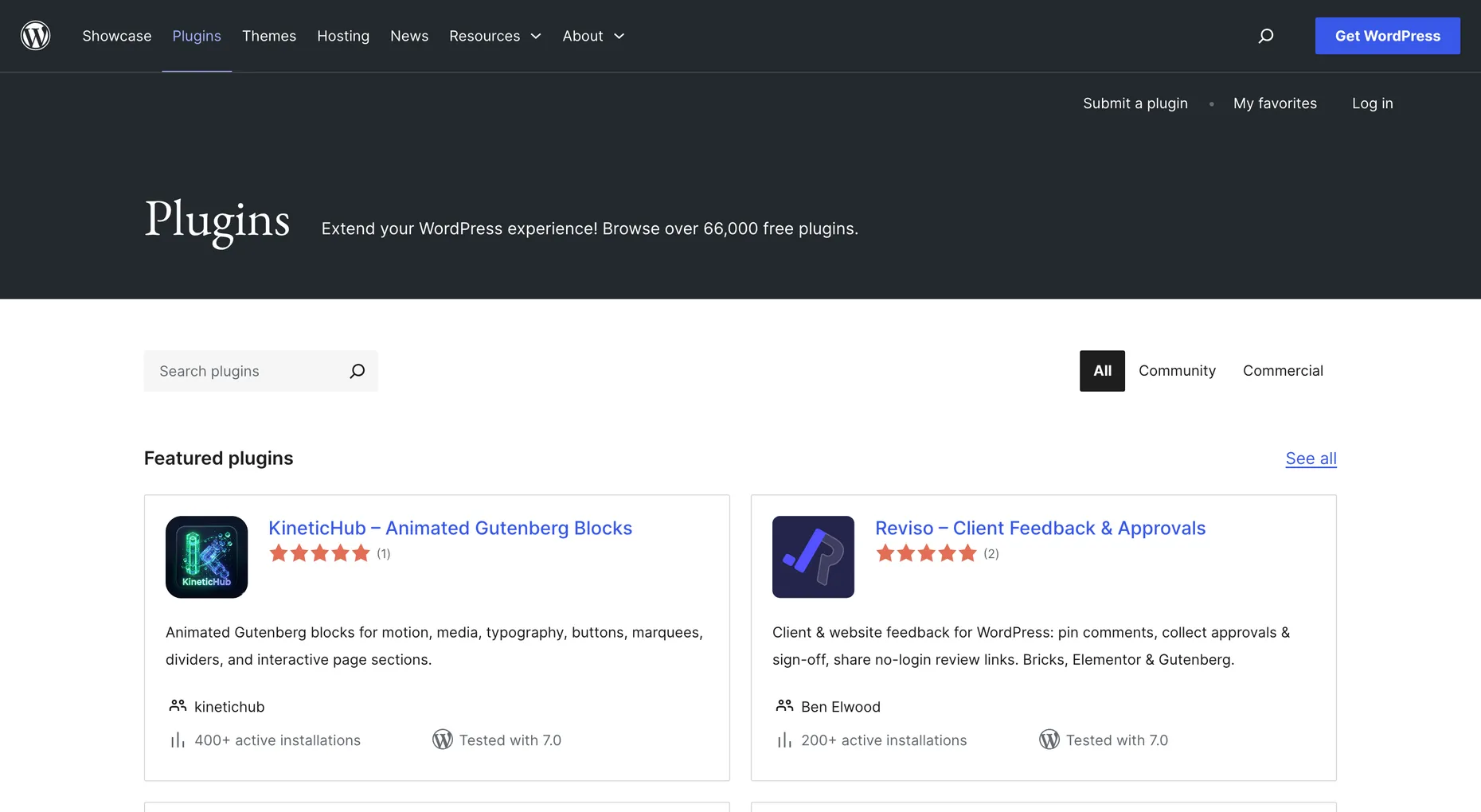Open KineticHub – Animated Gutenberg Blocks title

[x=450, y=528]
